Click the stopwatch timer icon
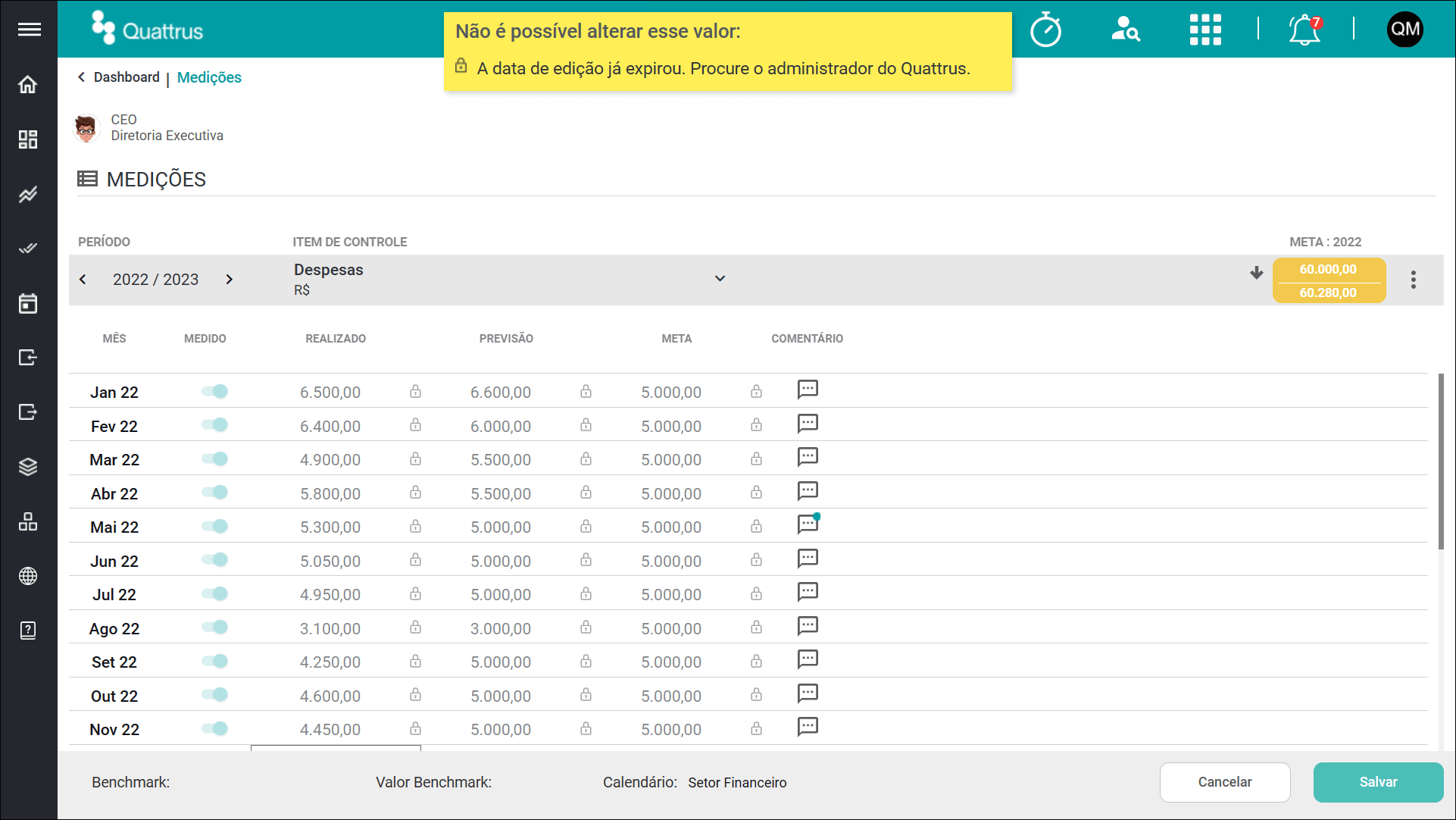Screen dimensions: 1456x820 [x=1045, y=30]
